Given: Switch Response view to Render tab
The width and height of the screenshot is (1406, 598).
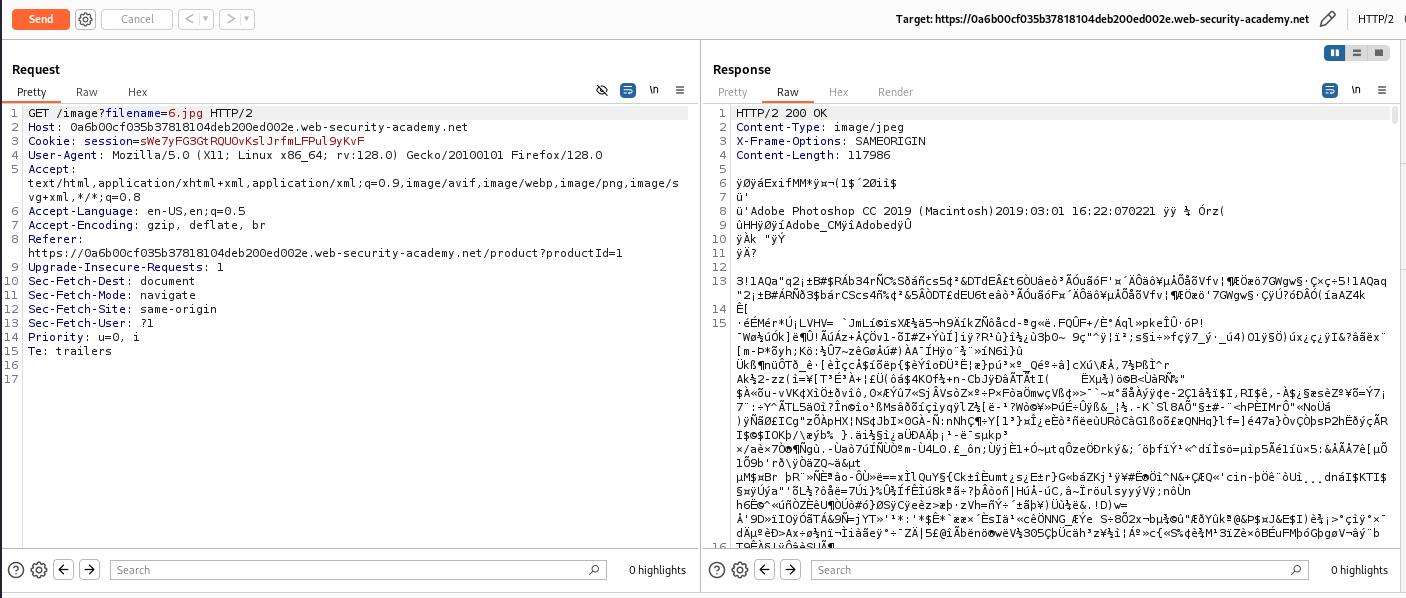Looking at the screenshot, I should (x=895, y=92).
